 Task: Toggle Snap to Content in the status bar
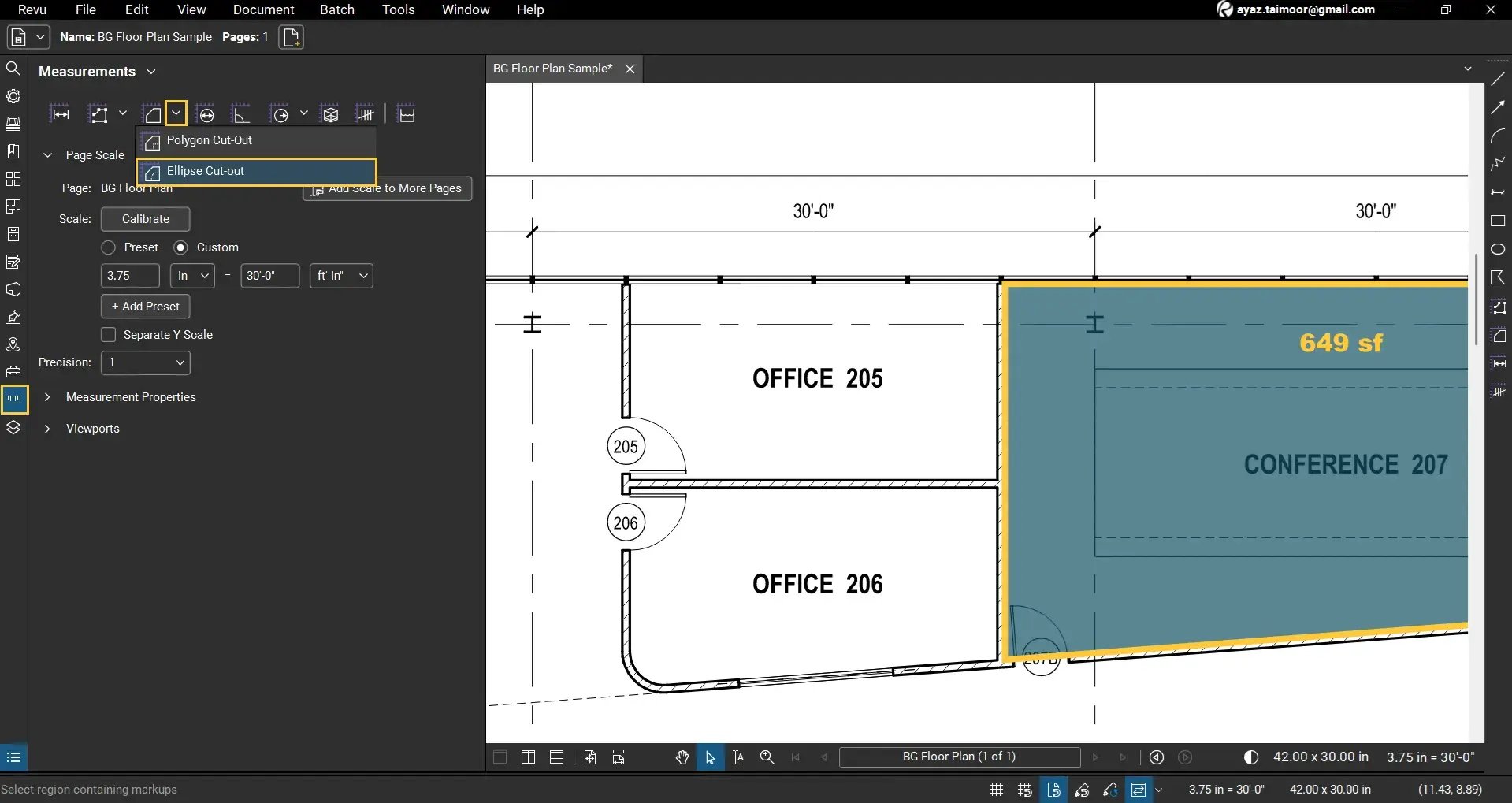[1053, 790]
